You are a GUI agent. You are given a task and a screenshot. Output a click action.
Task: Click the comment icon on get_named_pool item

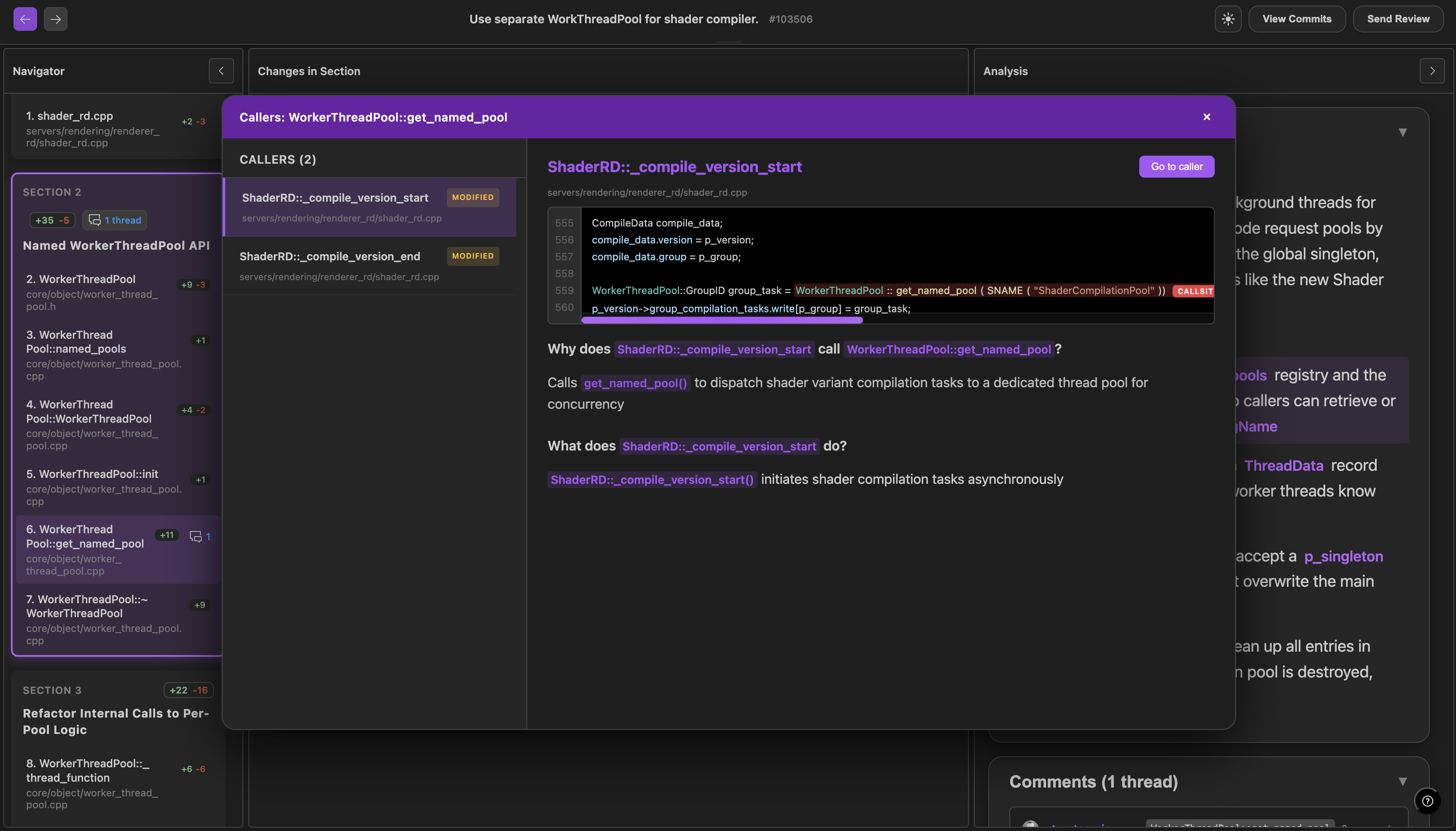click(x=196, y=537)
